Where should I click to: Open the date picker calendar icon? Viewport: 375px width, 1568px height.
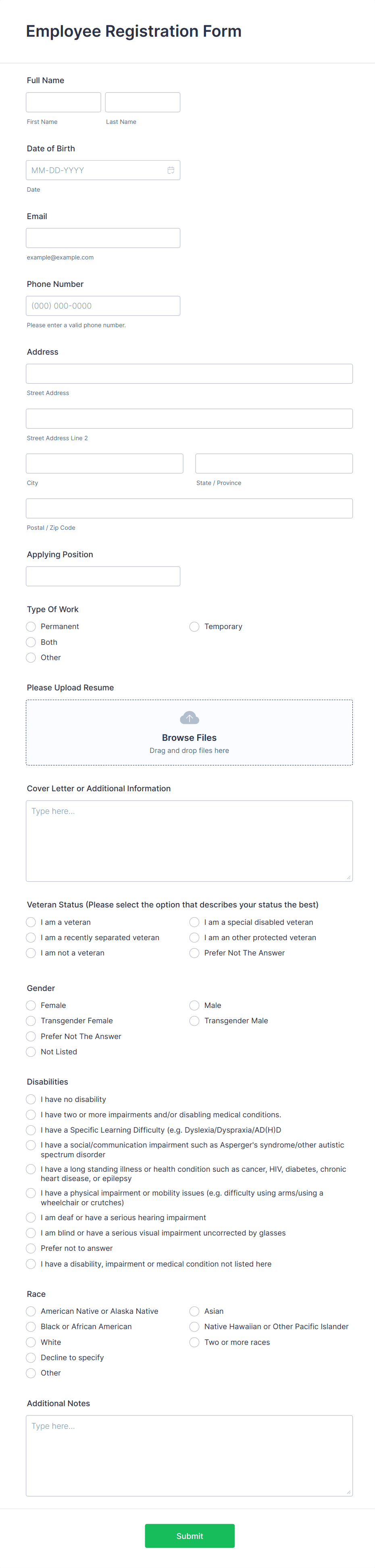pyautogui.click(x=171, y=170)
